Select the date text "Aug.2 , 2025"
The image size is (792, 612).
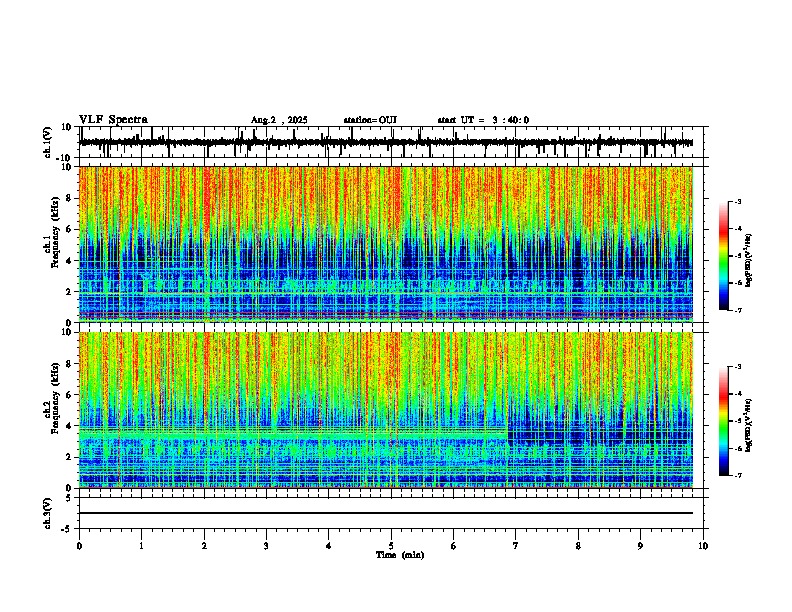pyautogui.click(x=279, y=120)
